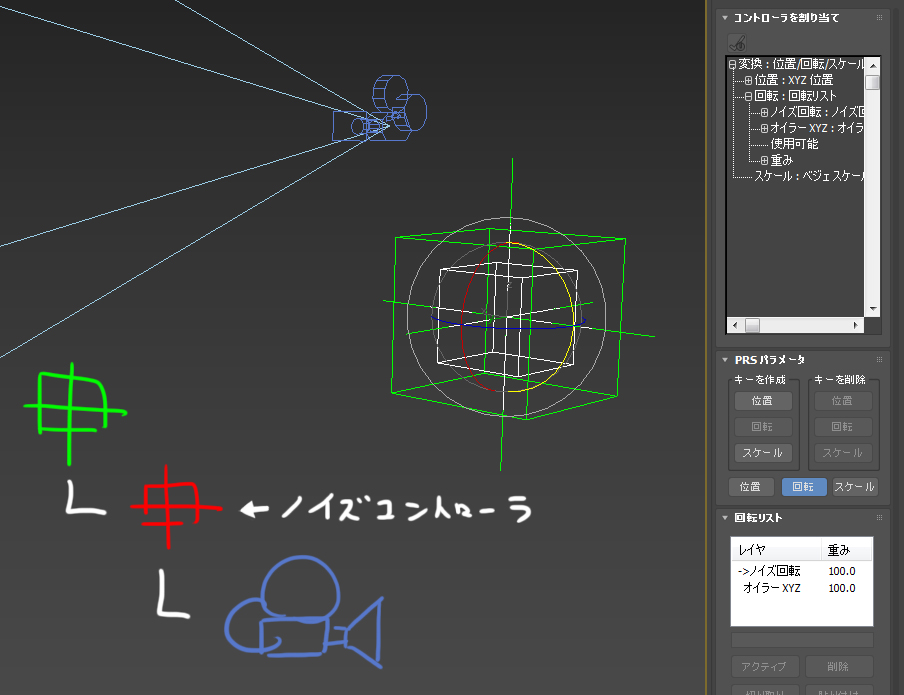904x695 pixels.
Task: Click the tree horizontal scroll-right arrow
Action: click(856, 325)
